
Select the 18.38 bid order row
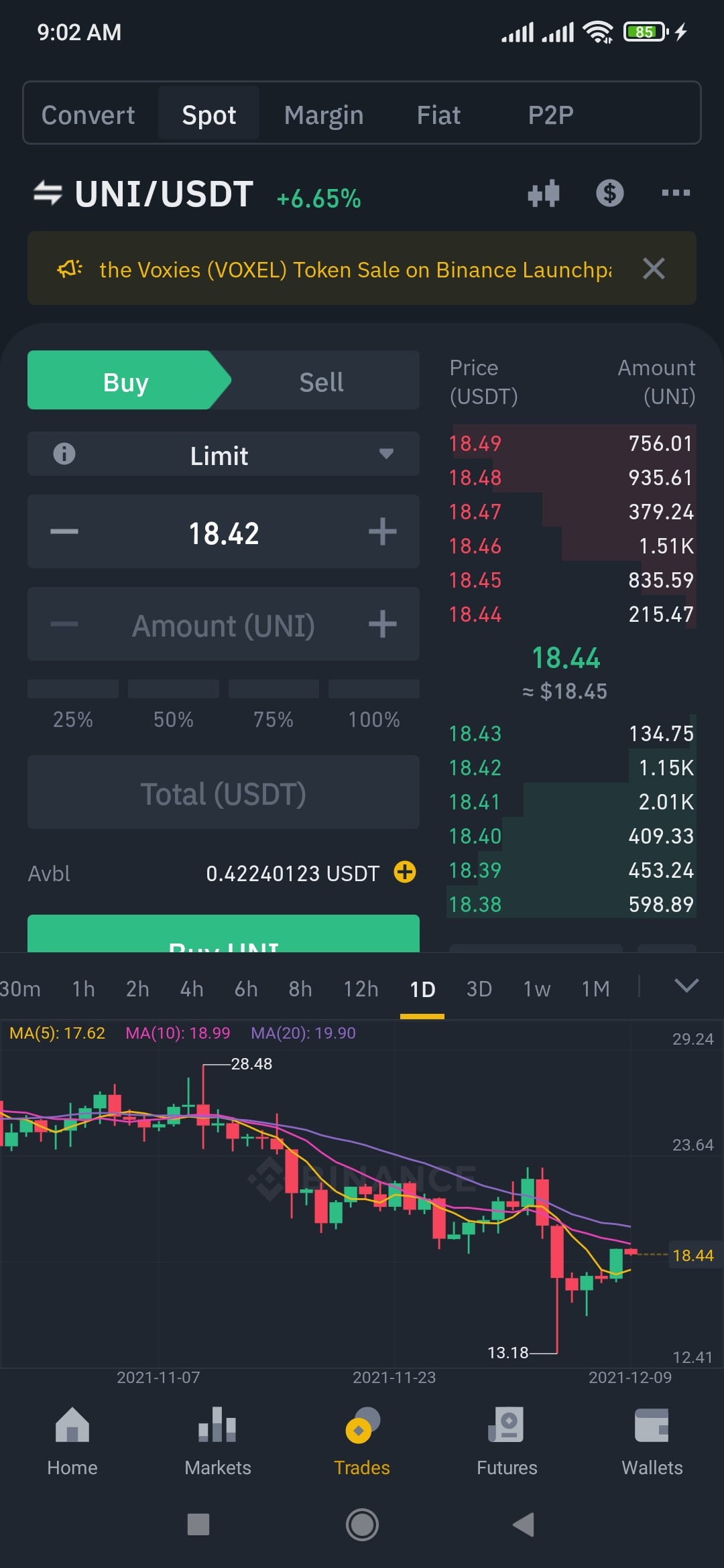(571, 904)
